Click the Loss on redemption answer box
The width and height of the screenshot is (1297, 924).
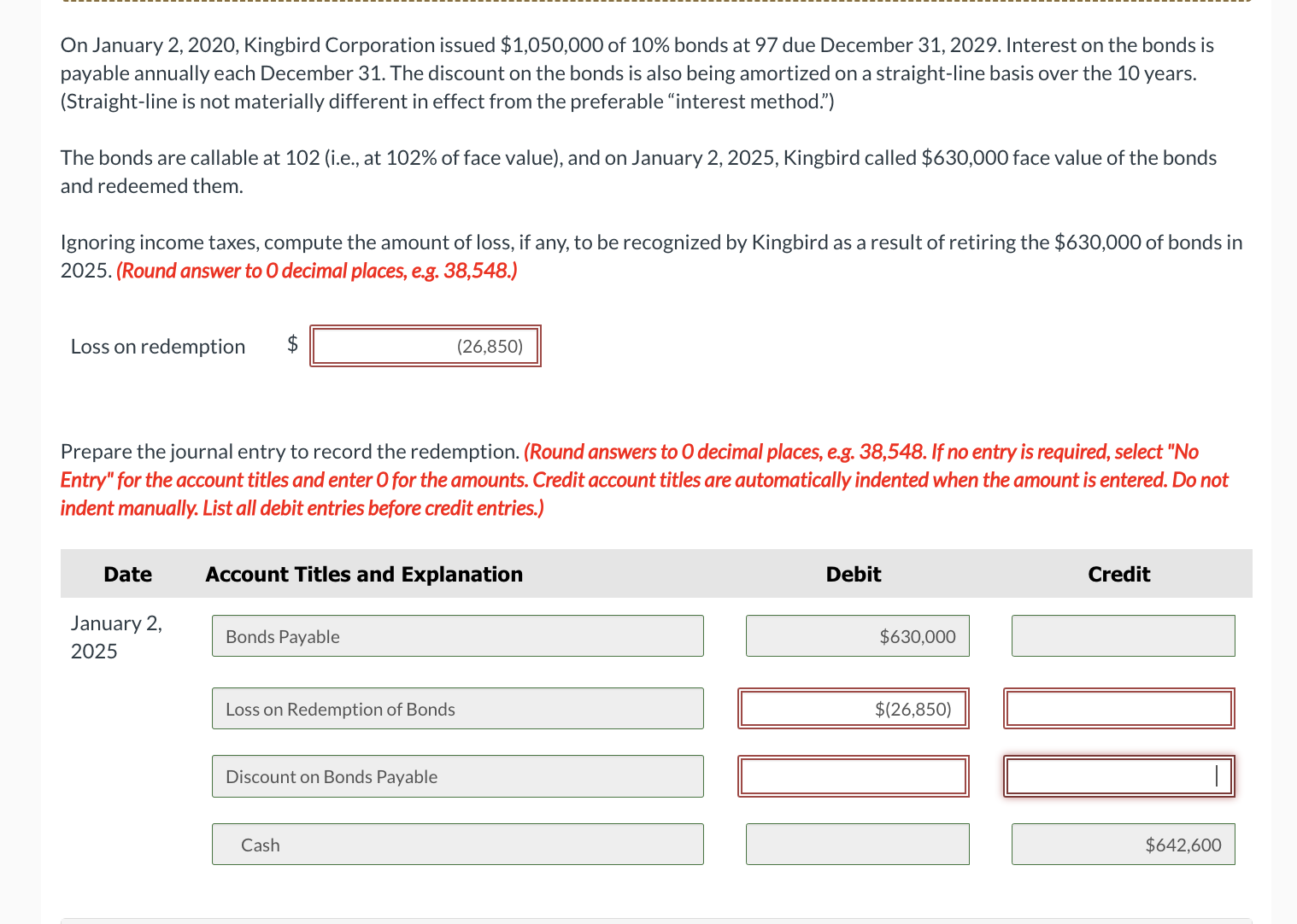click(x=425, y=346)
